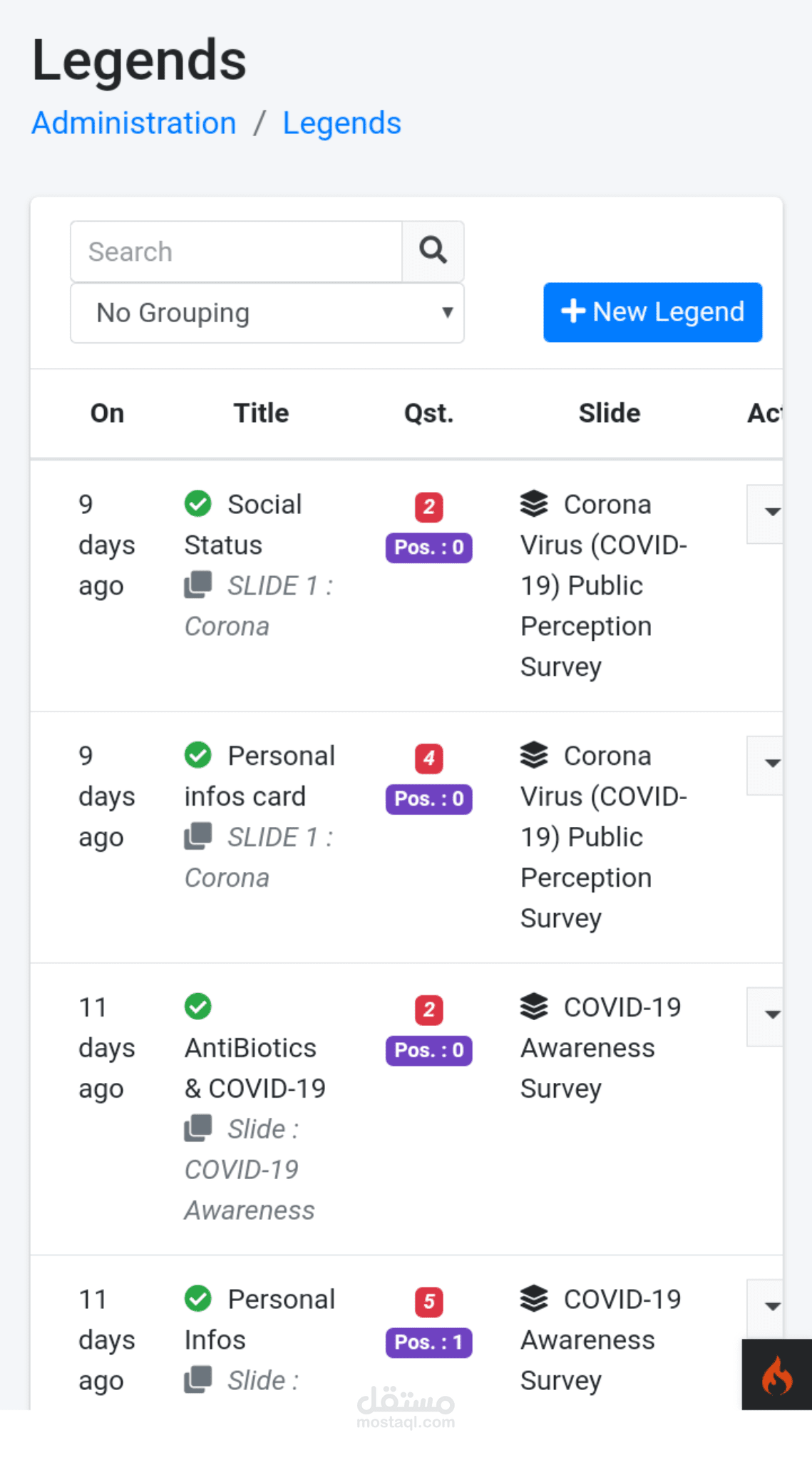Click the search magnifier icon button
This screenshot has height=1460, width=812.
(433, 251)
